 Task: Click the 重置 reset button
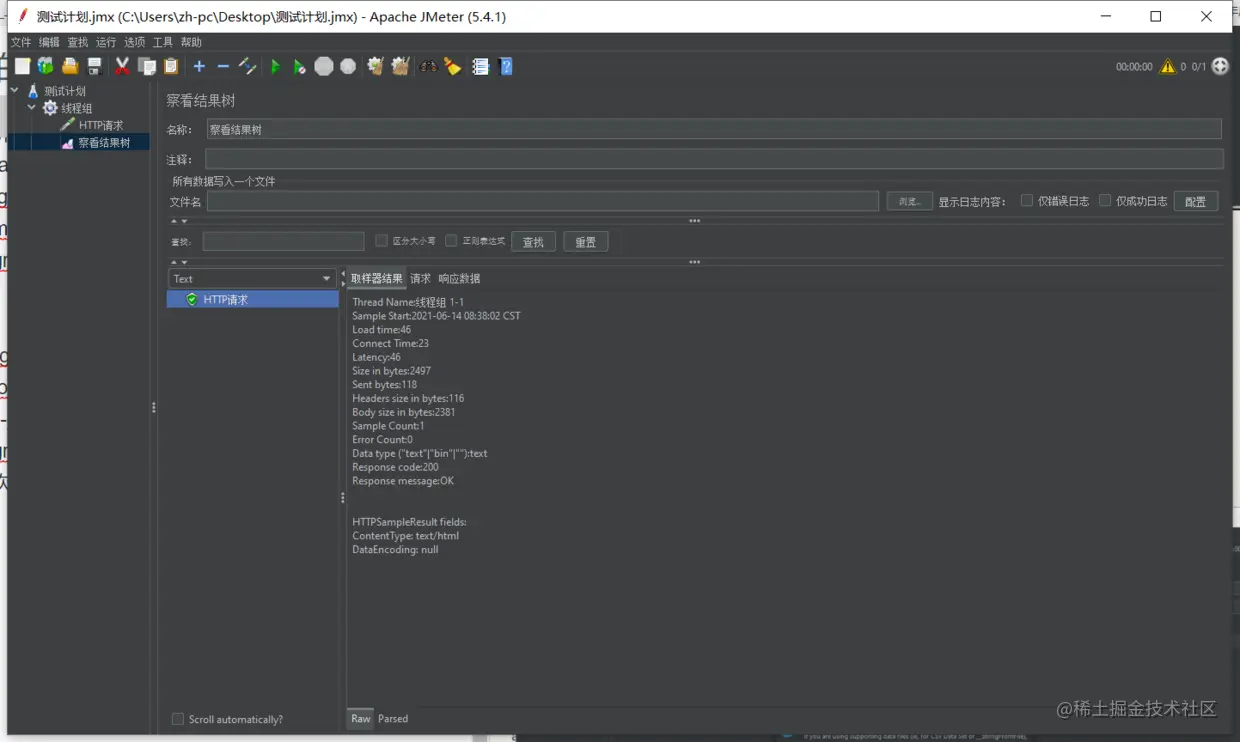pyautogui.click(x=586, y=242)
